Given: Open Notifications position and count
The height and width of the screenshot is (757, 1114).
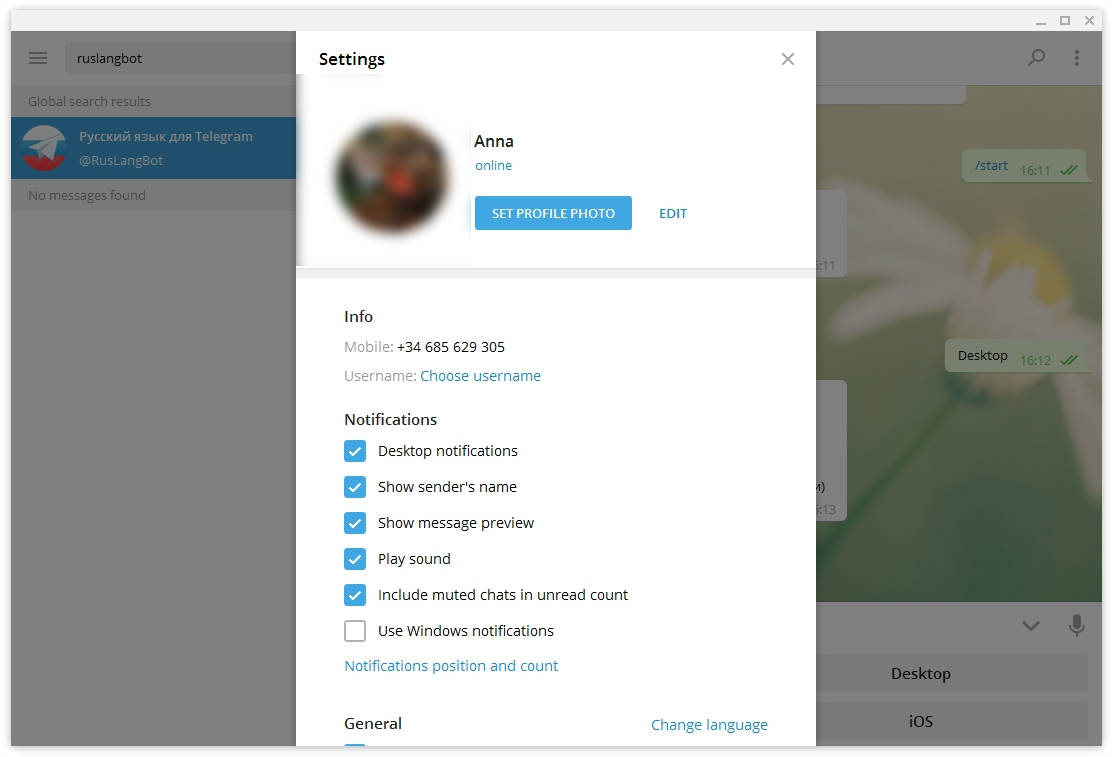Looking at the screenshot, I should [450, 666].
